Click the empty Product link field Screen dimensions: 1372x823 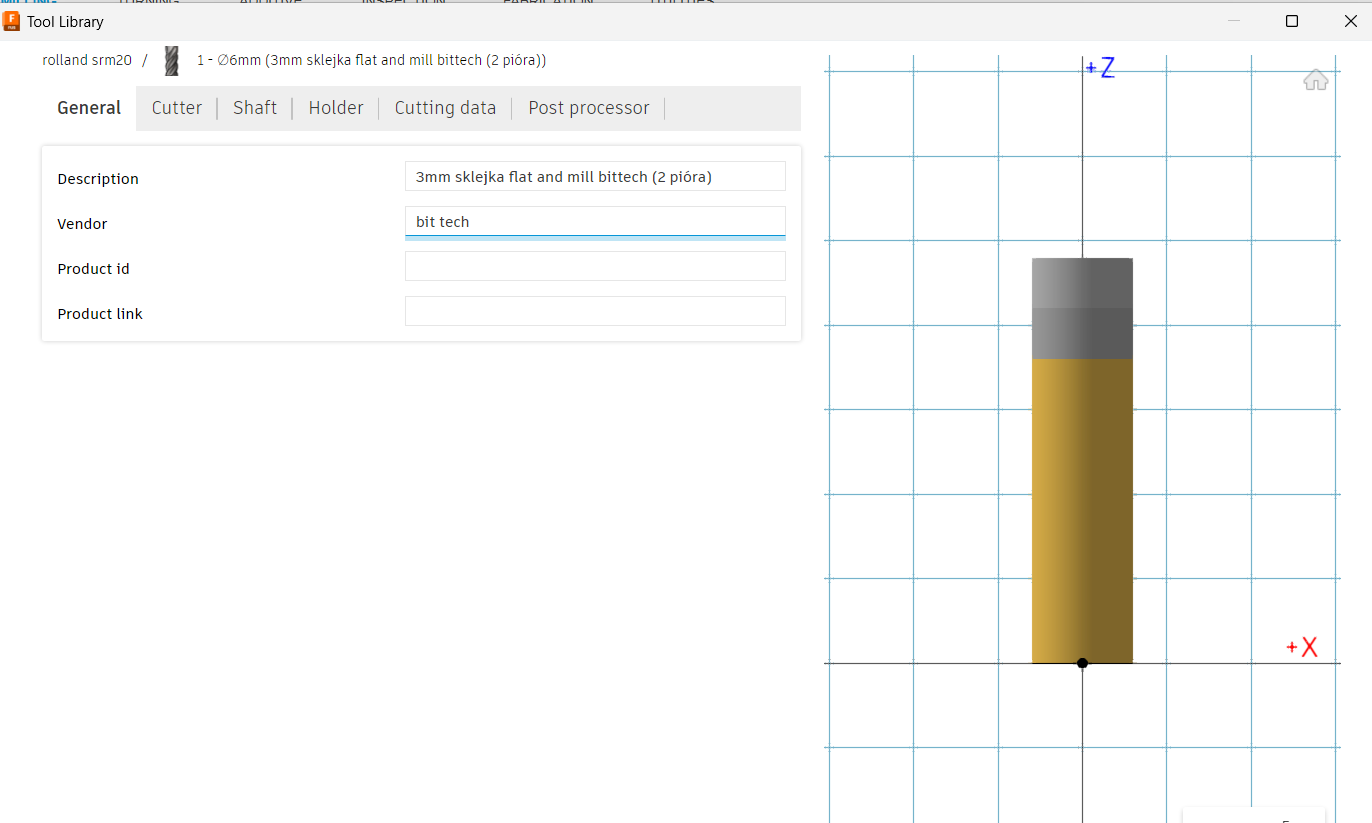pyautogui.click(x=595, y=311)
